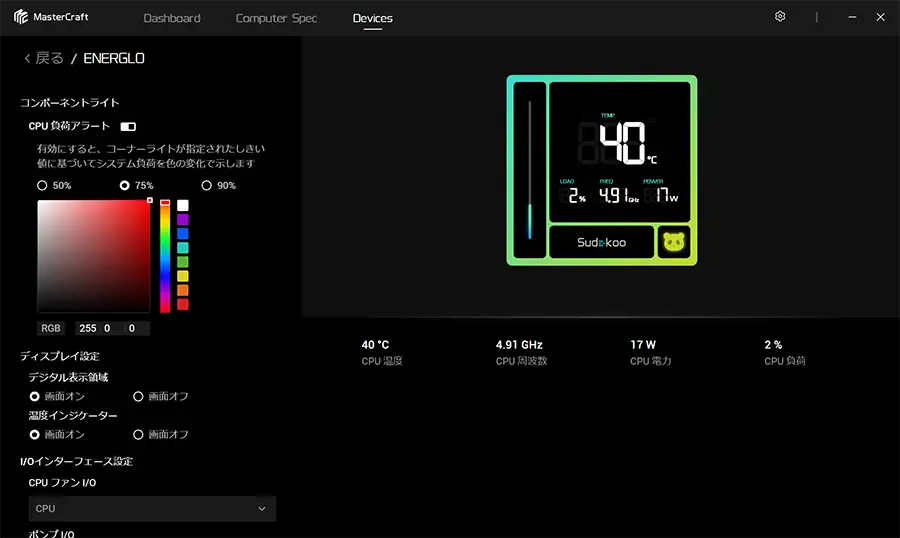
Task: Click the ディスプレイ設定 section heading
Action: pos(60,356)
